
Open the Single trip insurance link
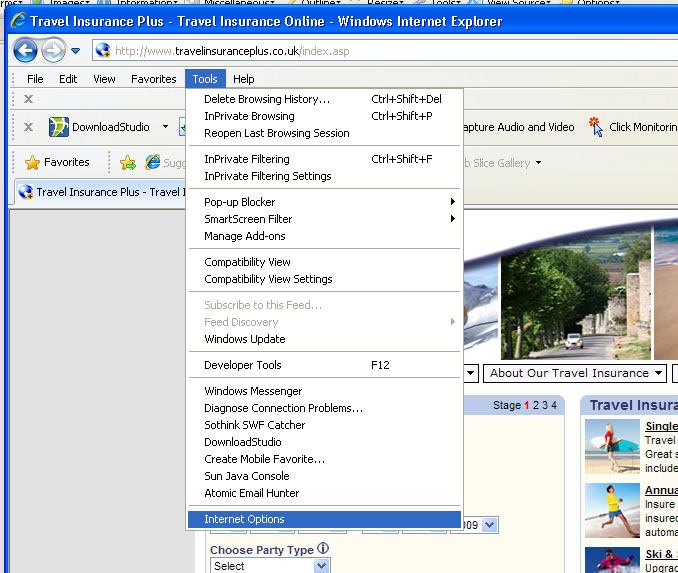662,426
